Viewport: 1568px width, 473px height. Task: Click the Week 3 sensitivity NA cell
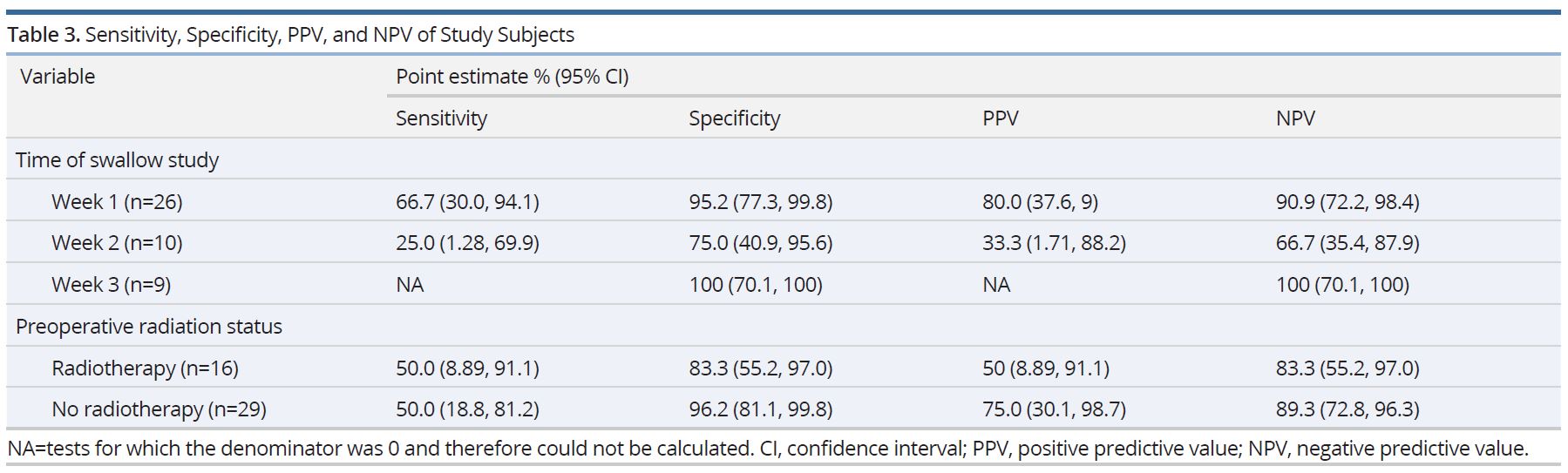(410, 285)
